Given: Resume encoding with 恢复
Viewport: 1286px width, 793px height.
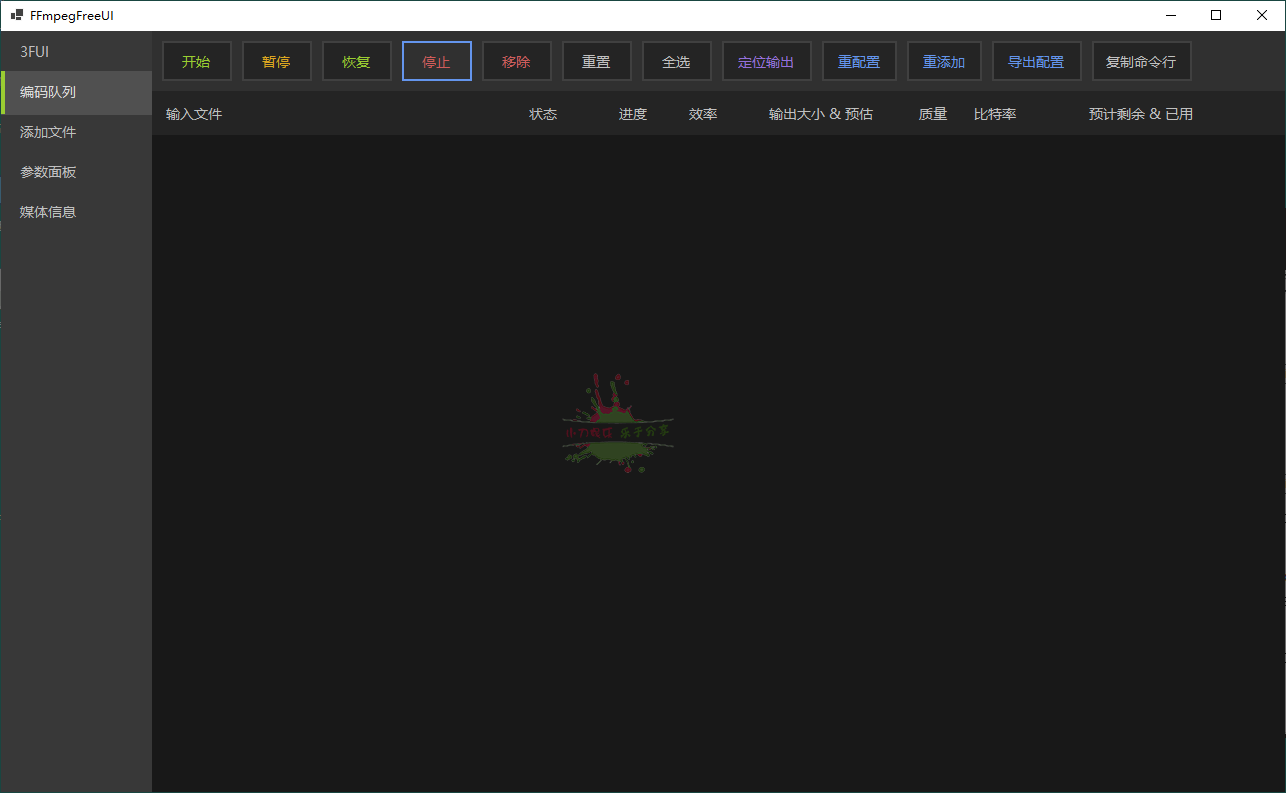Looking at the screenshot, I should coord(356,61).
